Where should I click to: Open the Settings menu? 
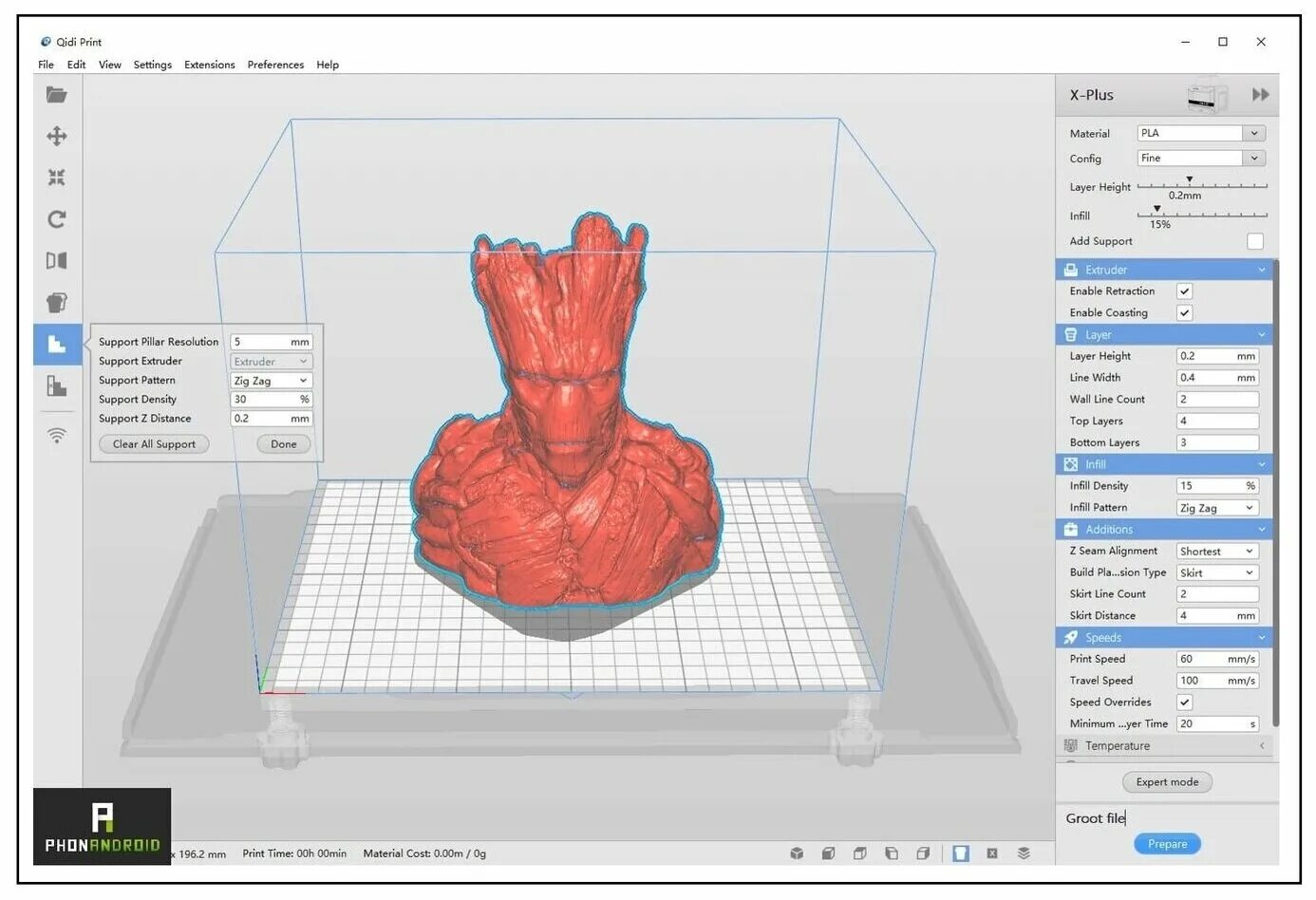click(153, 65)
